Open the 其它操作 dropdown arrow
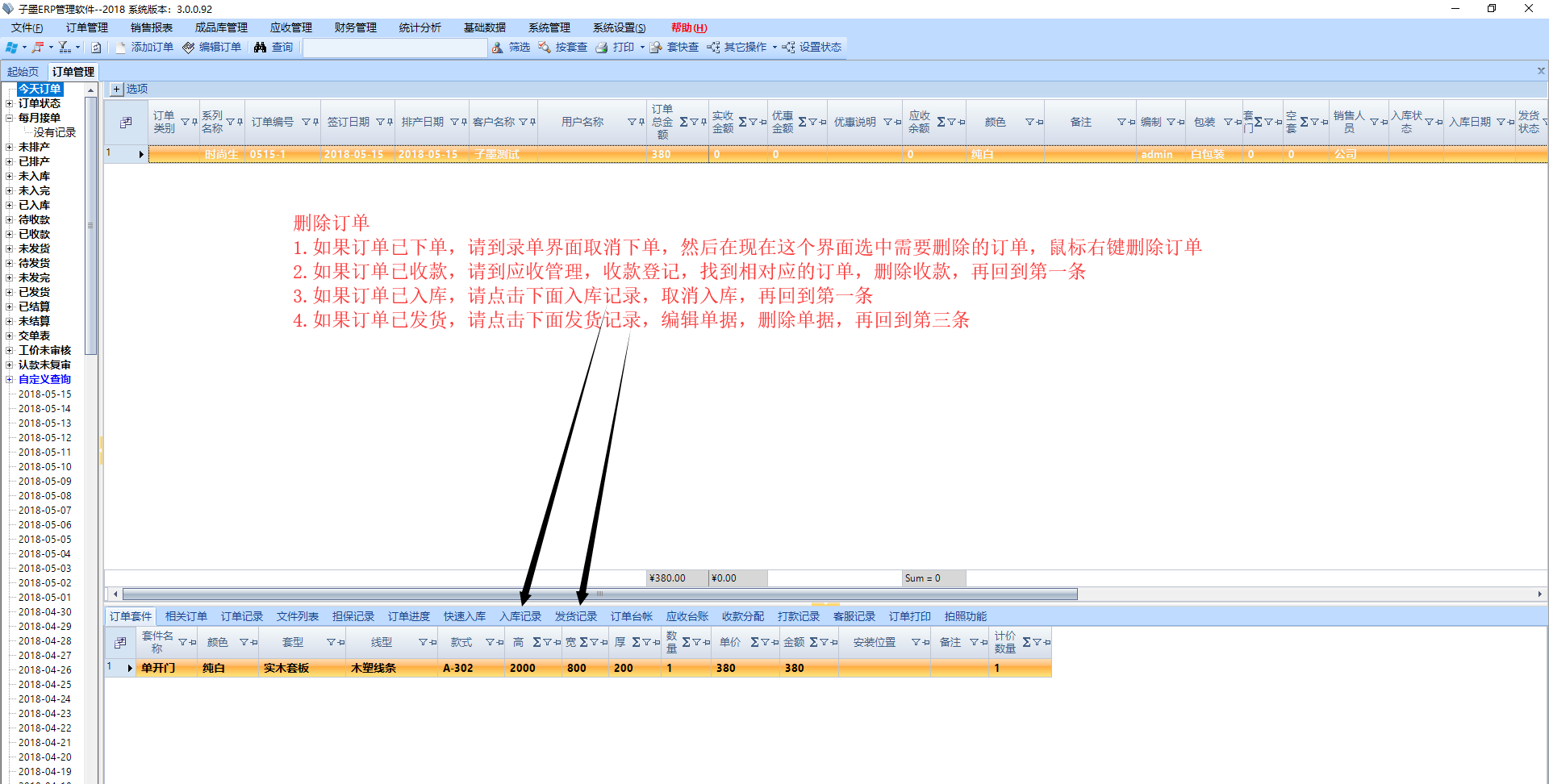 coord(774,48)
